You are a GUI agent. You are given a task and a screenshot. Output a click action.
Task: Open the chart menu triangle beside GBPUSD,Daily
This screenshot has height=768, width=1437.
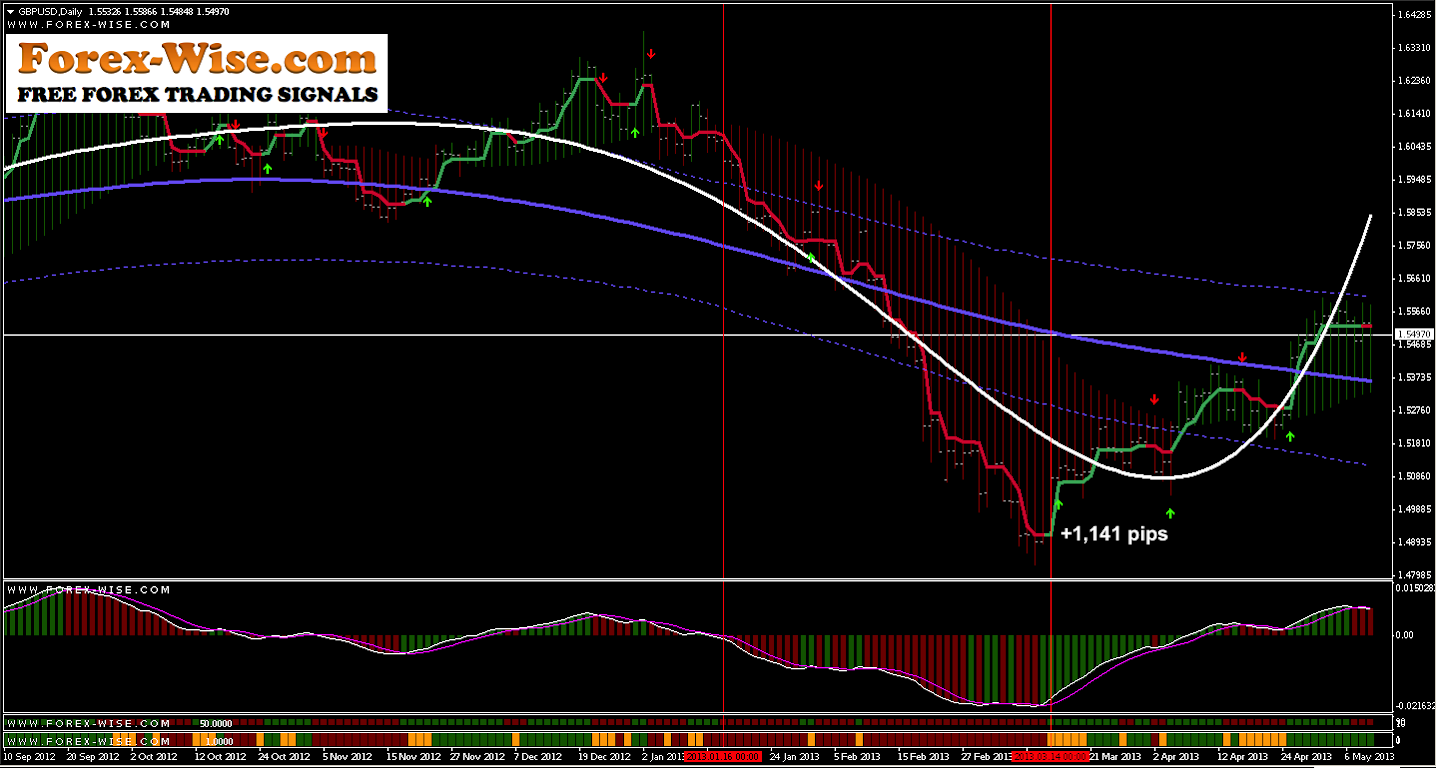point(9,11)
